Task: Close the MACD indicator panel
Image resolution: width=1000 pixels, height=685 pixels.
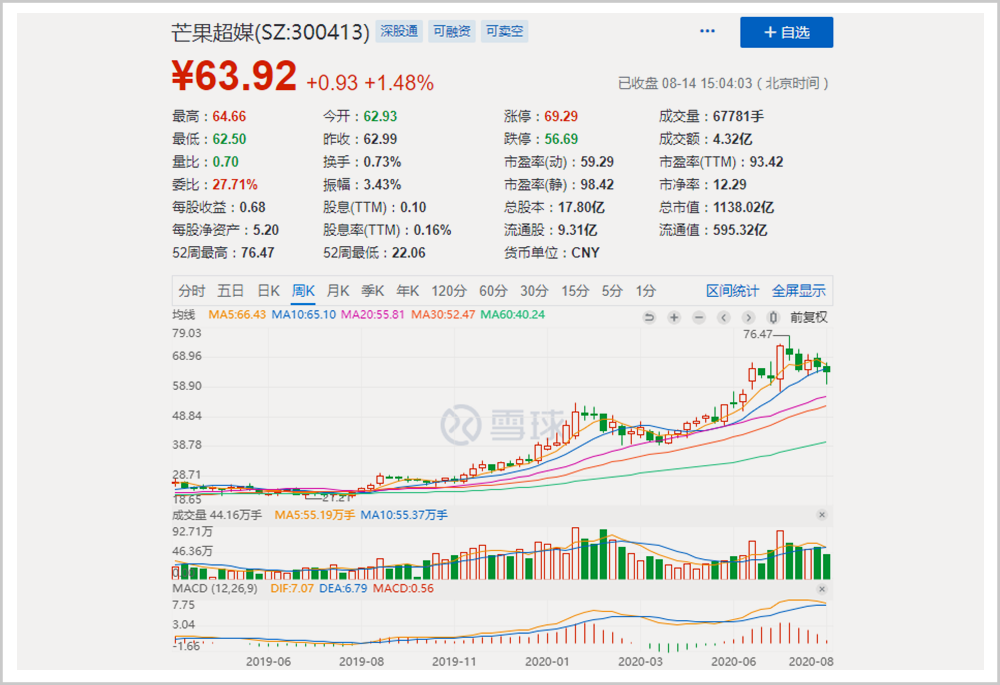Action: pyautogui.click(x=821, y=589)
